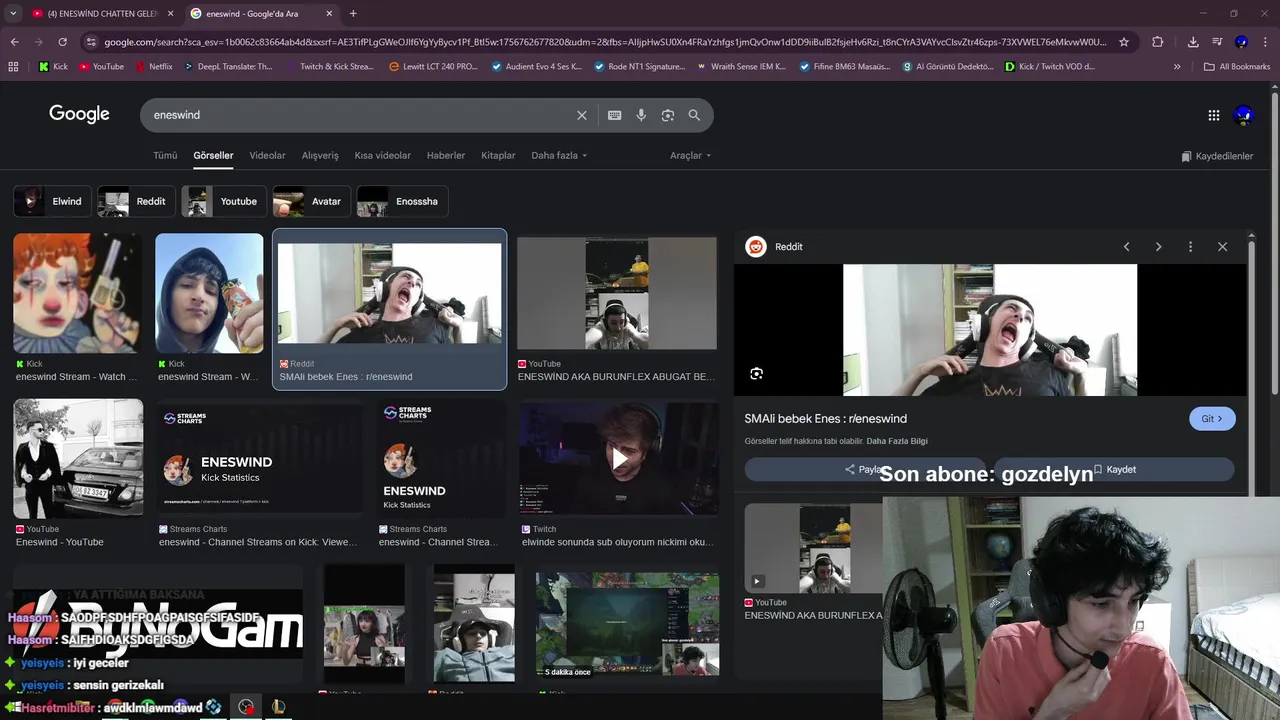Show more bookmarks with the chevron
Image resolution: width=1280 pixels, height=720 pixels.
tap(1177, 67)
